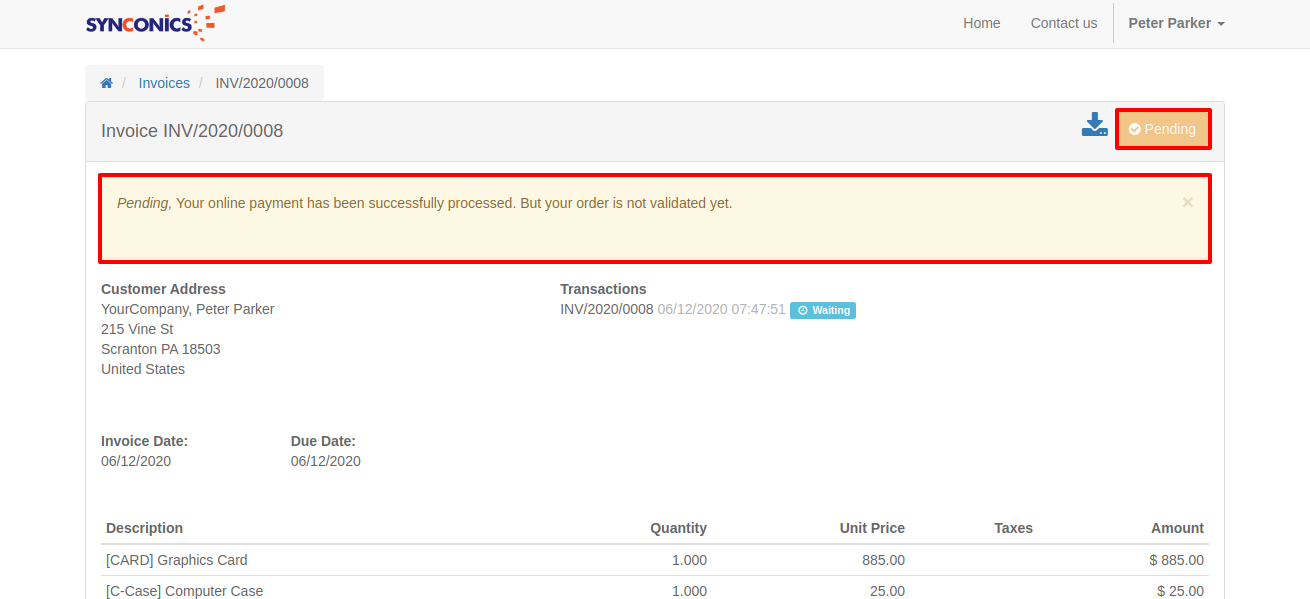Download the invoice PDF
1310x599 pixels.
1094,126
